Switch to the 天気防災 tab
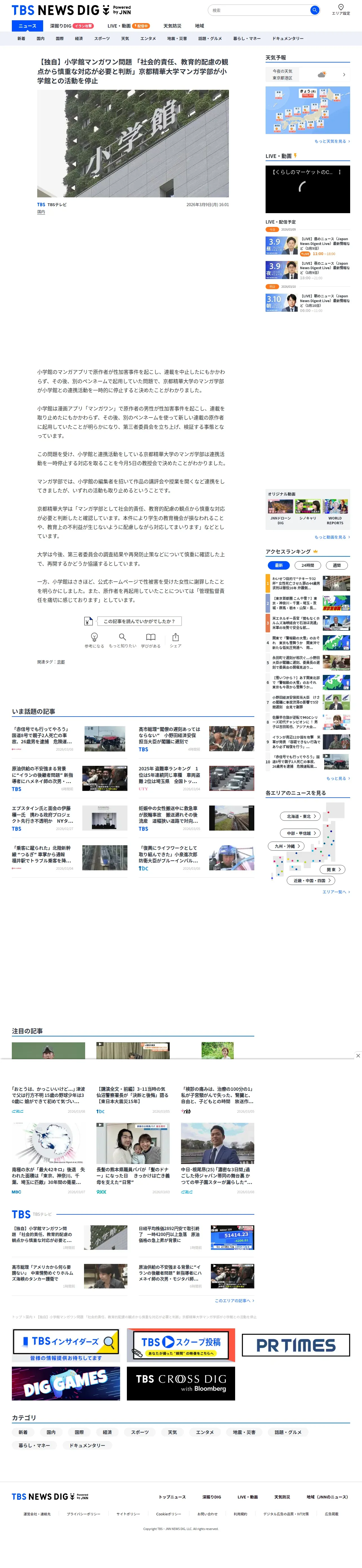The width and height of the screenshot is (362, 1568). 173,26
